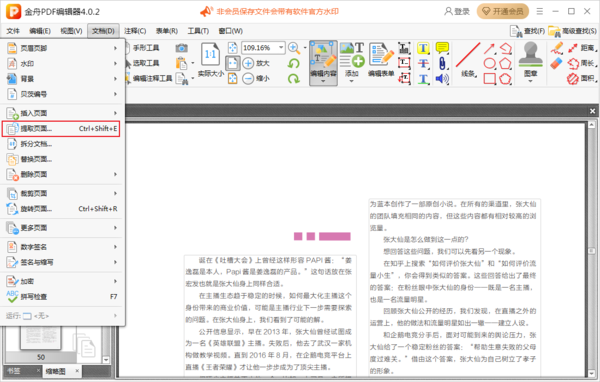Select the pencil drawing tool icon
This screenshot has width=600, height=382.
[x=557, y=48]
